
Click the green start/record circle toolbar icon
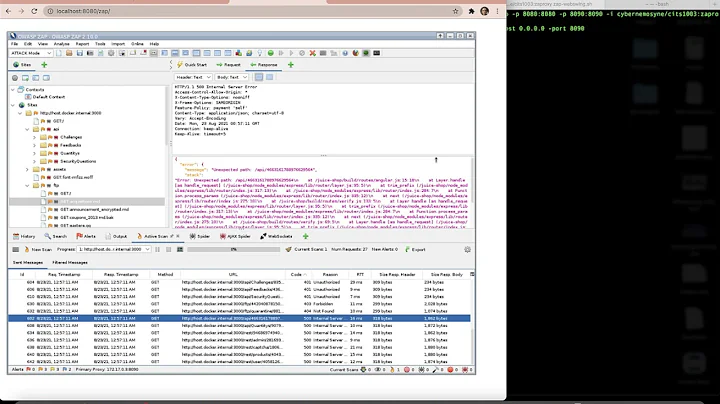[x=270, y=53]
